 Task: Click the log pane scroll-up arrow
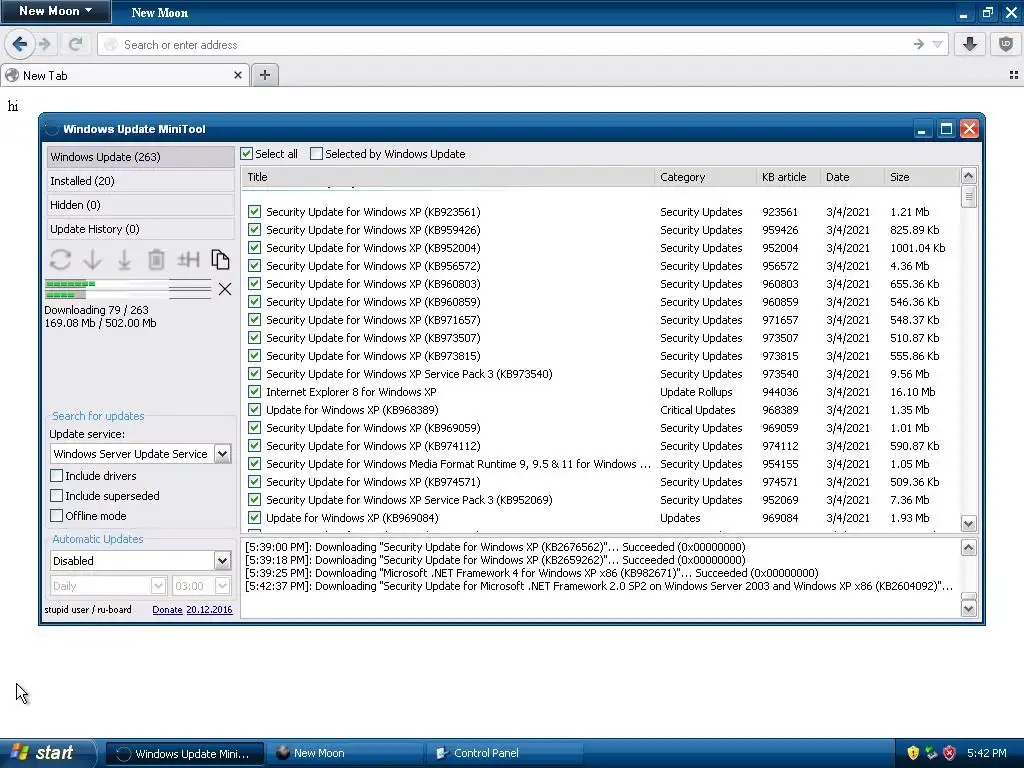968,547
